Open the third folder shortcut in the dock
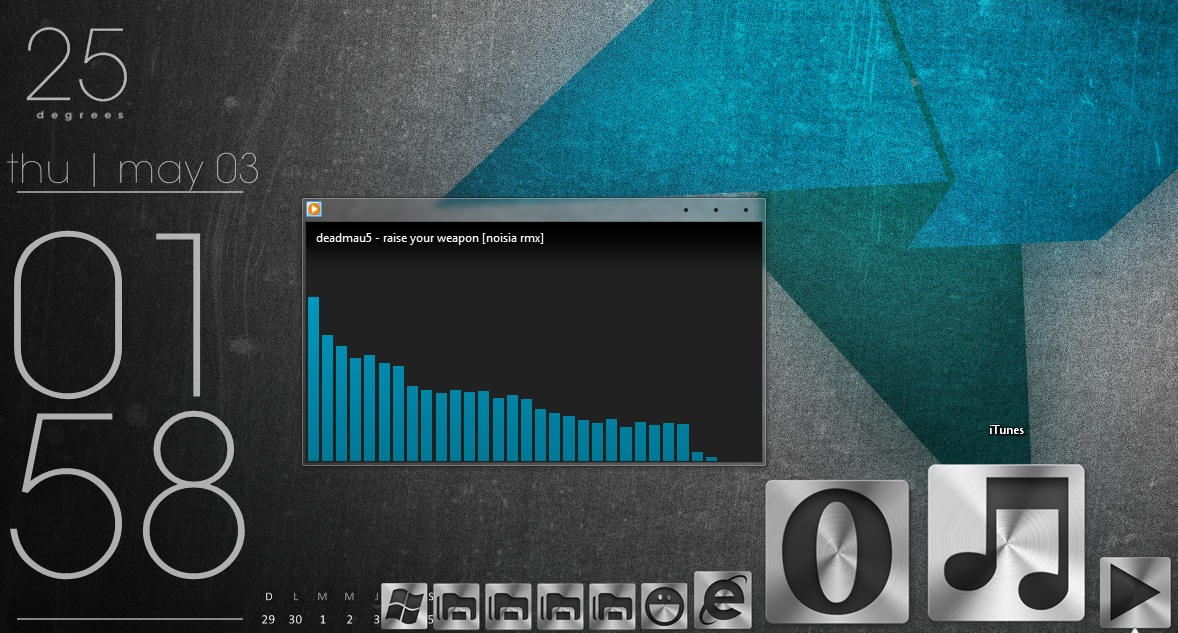 coord(562,605)
